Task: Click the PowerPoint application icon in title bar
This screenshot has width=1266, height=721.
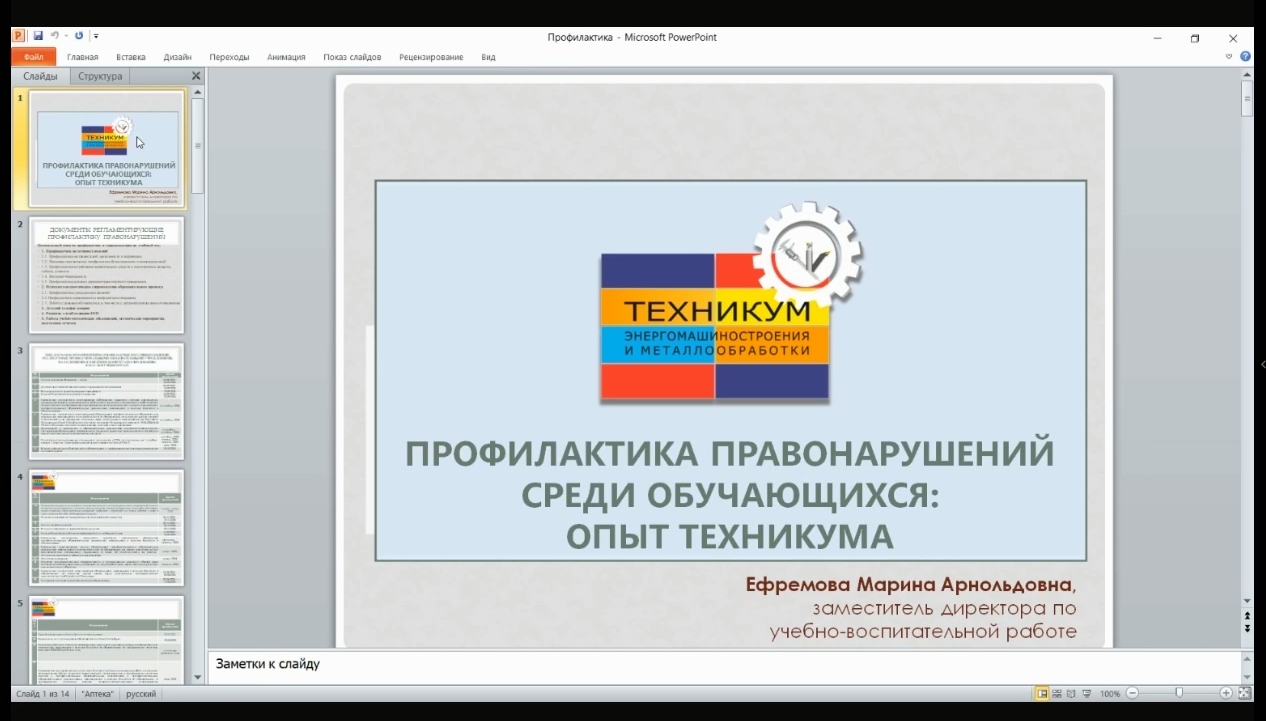Action: pos(18,35)
